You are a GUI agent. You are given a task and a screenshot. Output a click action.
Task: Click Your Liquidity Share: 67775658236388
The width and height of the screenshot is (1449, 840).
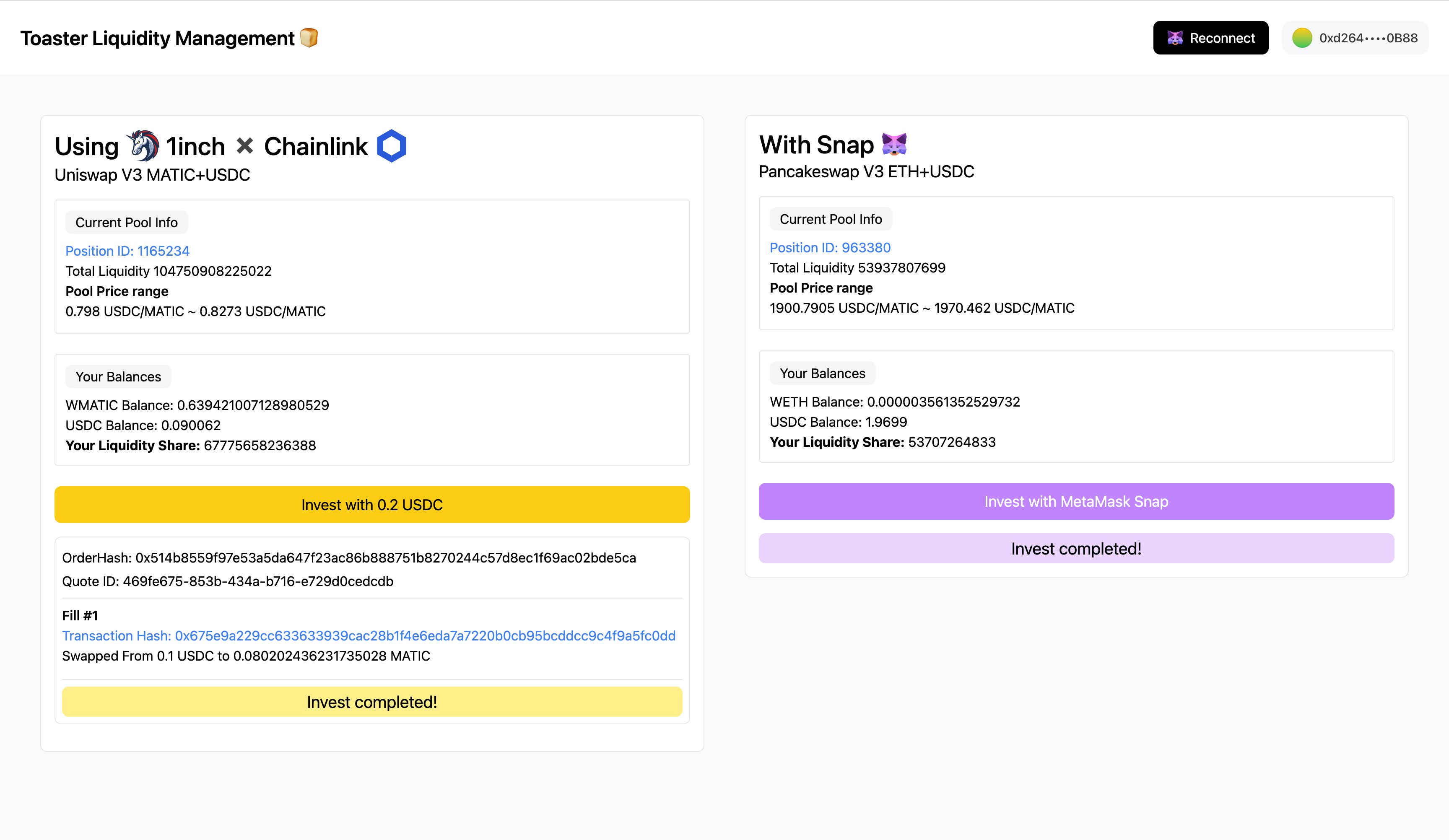point(191,445)
